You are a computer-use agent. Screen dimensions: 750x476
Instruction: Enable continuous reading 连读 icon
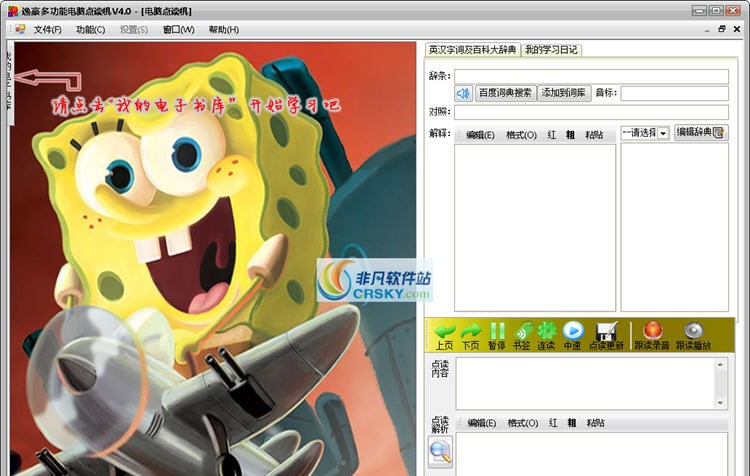click(546, 335)
